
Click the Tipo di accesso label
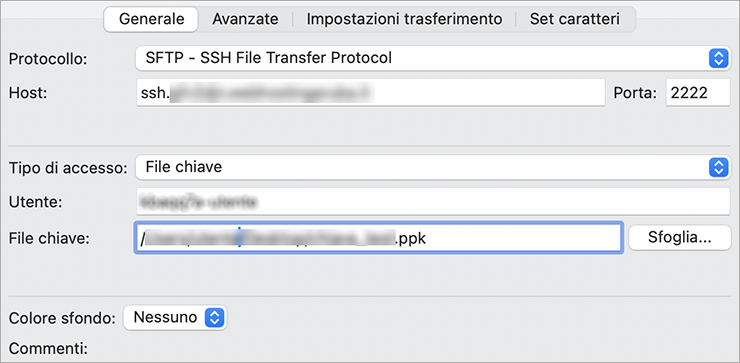[x=68, y=169]
